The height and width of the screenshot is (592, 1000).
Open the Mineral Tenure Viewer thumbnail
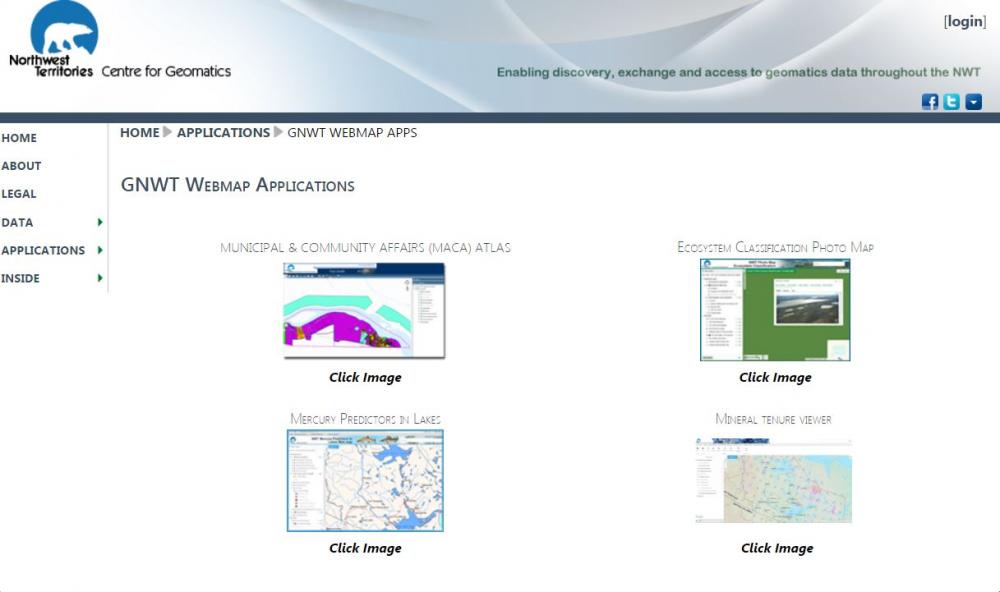(774, 480)
